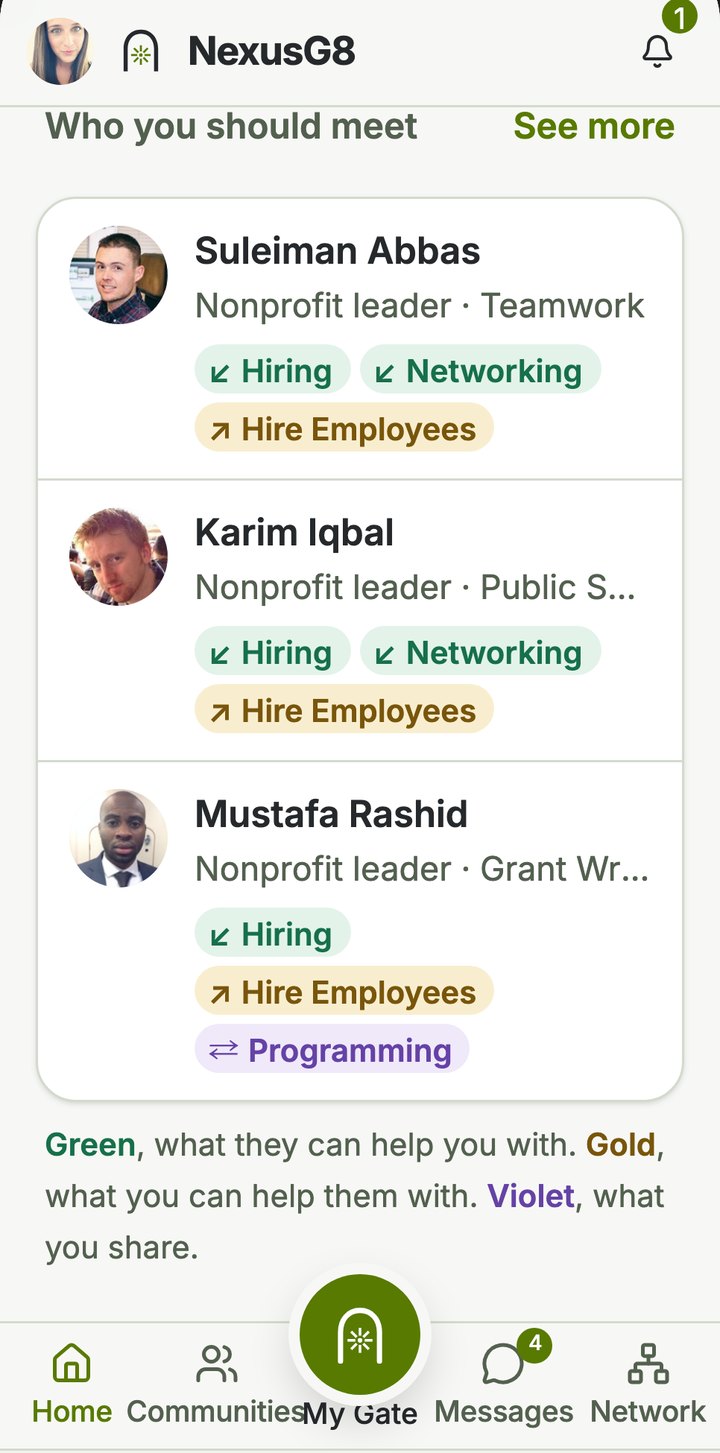View Mustafa Rashid's profile photo
This screenshot has width=720, height=1453.
click(118, 839)
